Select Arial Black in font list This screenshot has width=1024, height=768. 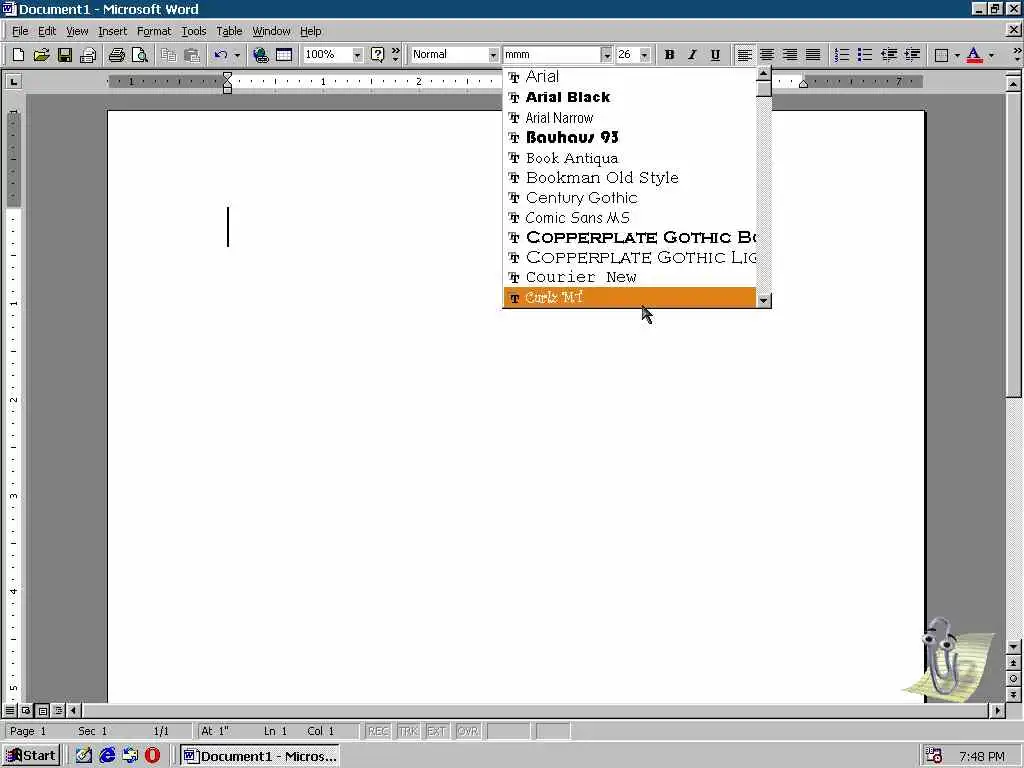coord(630,97)
